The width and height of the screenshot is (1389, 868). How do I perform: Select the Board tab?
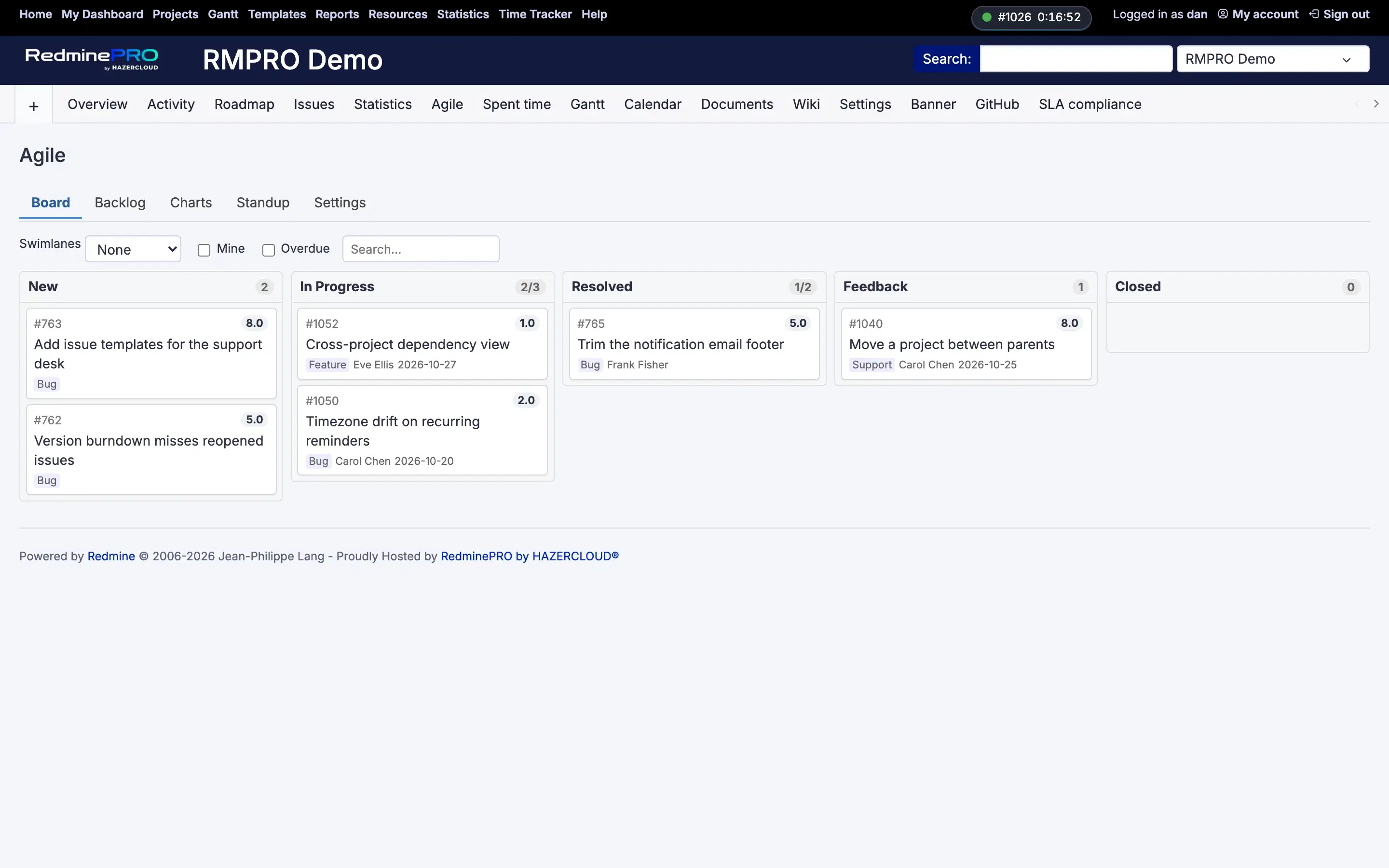51,203
